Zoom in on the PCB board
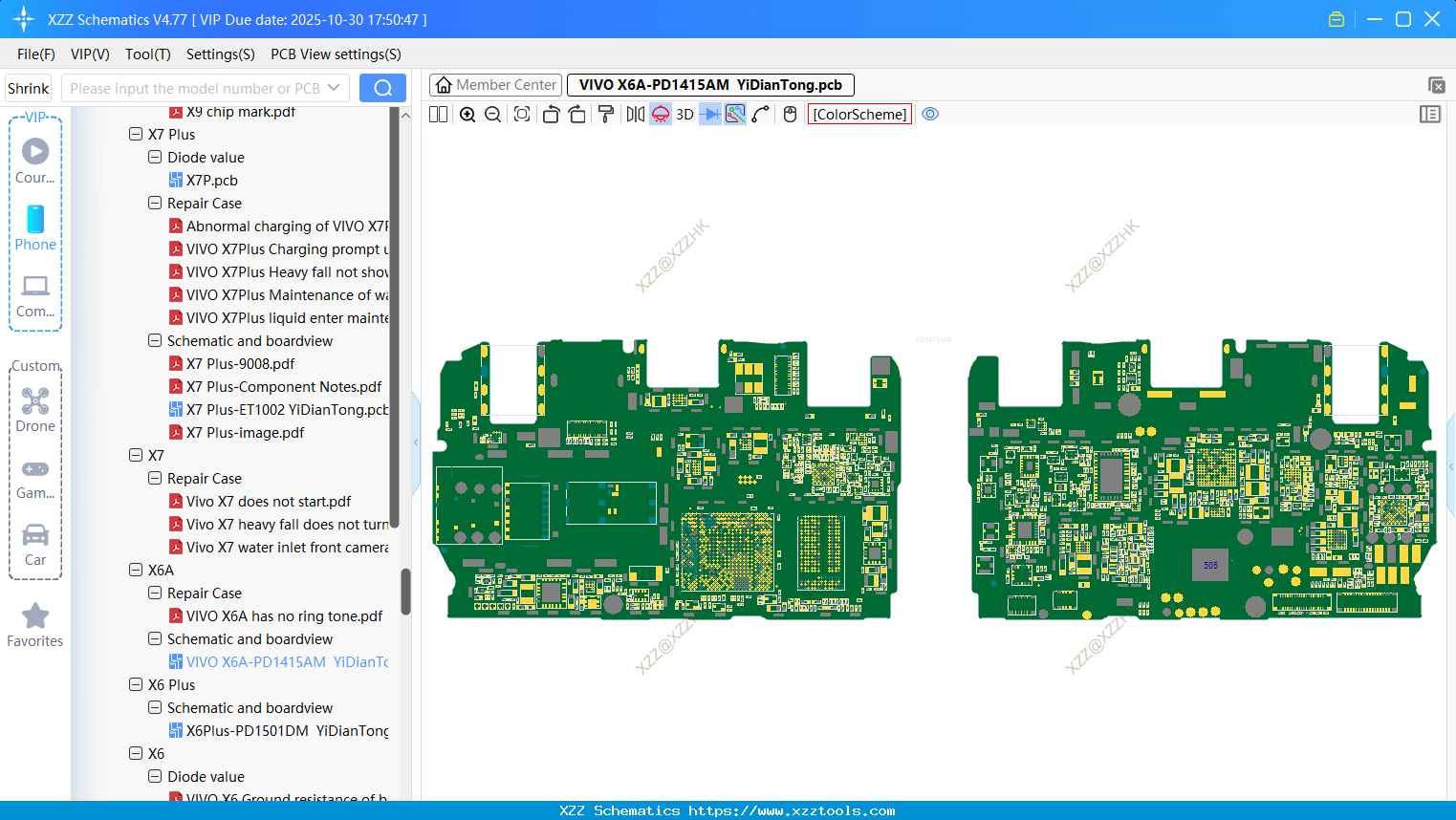The width and height of the screenshot is (1456, 820). [467, 115]
